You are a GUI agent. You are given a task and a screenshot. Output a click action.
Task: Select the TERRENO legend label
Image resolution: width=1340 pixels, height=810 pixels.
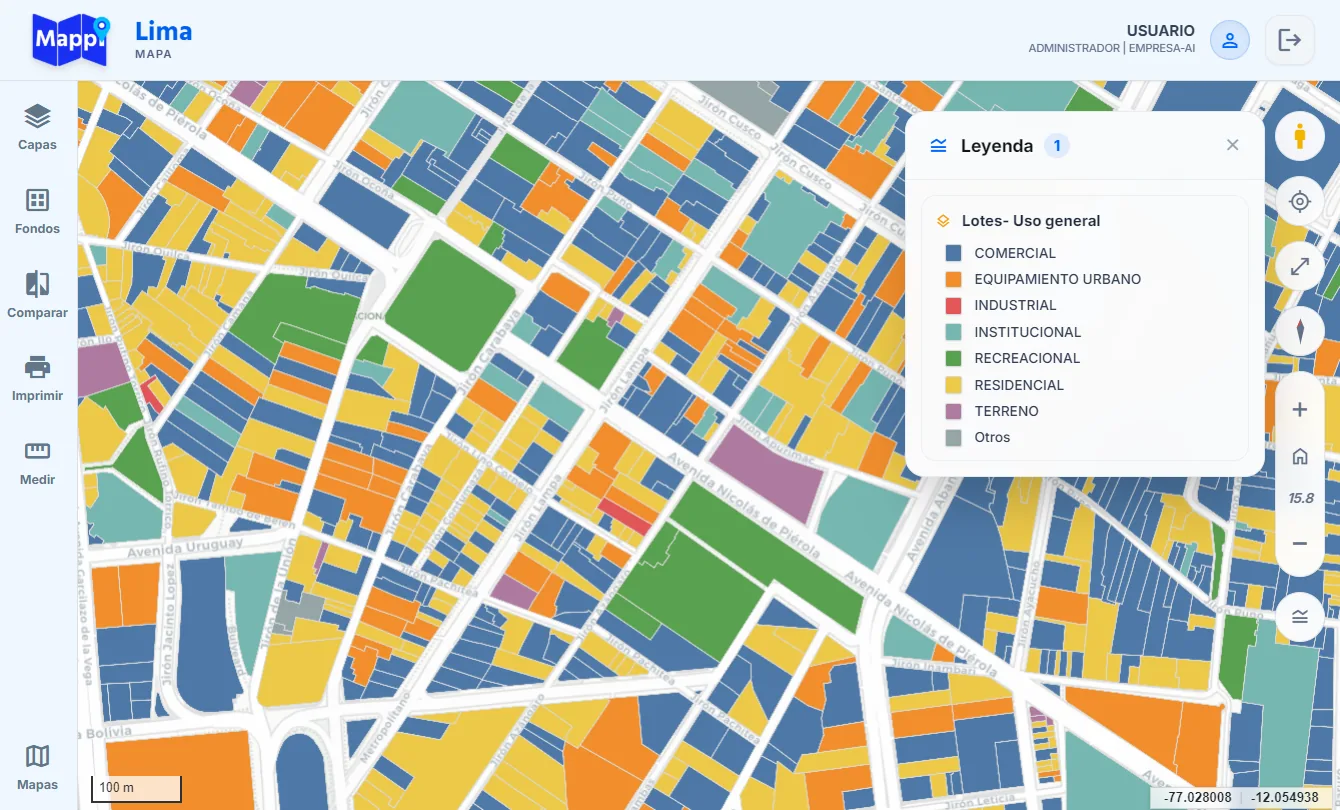click(1006, 411)
